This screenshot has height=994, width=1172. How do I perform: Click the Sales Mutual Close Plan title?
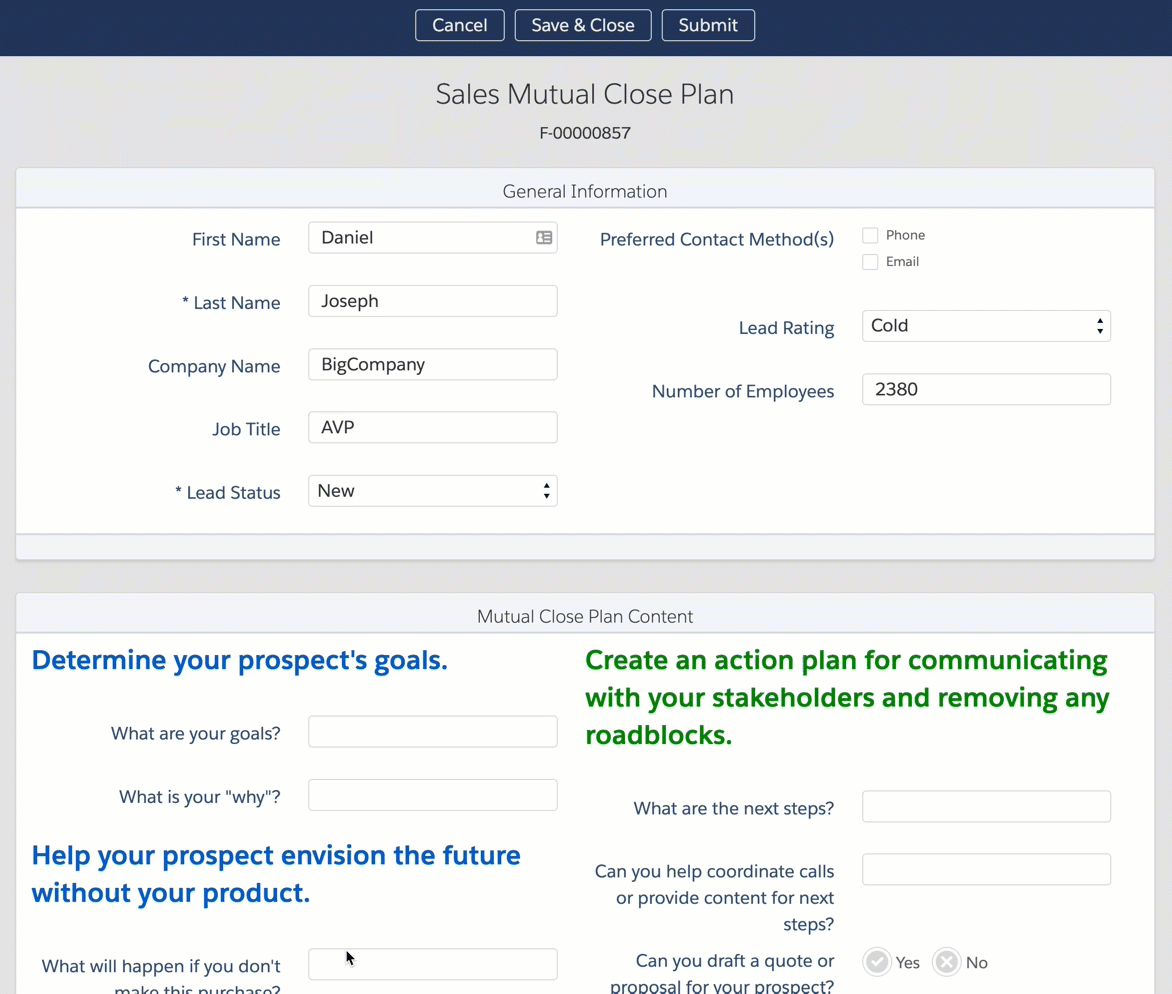click(585, 94)
